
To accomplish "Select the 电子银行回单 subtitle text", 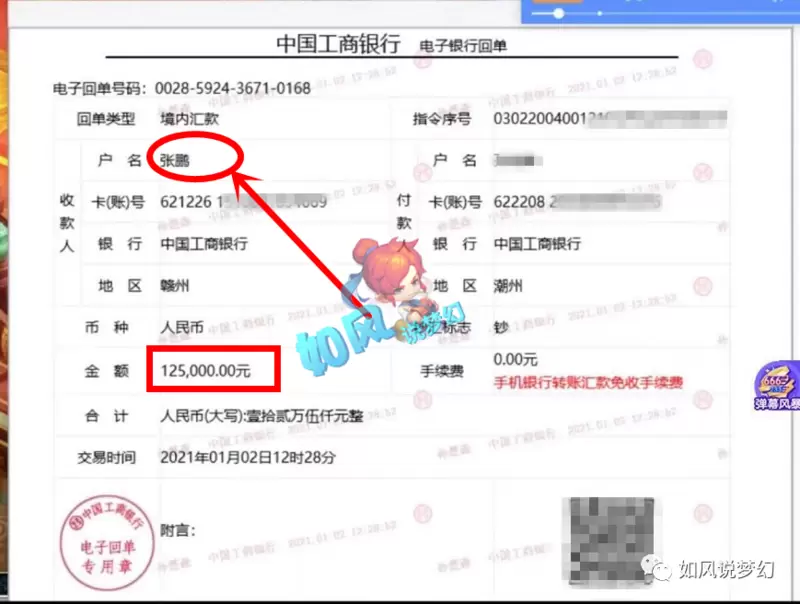I will pyautogui.click(x=463, y=46).
